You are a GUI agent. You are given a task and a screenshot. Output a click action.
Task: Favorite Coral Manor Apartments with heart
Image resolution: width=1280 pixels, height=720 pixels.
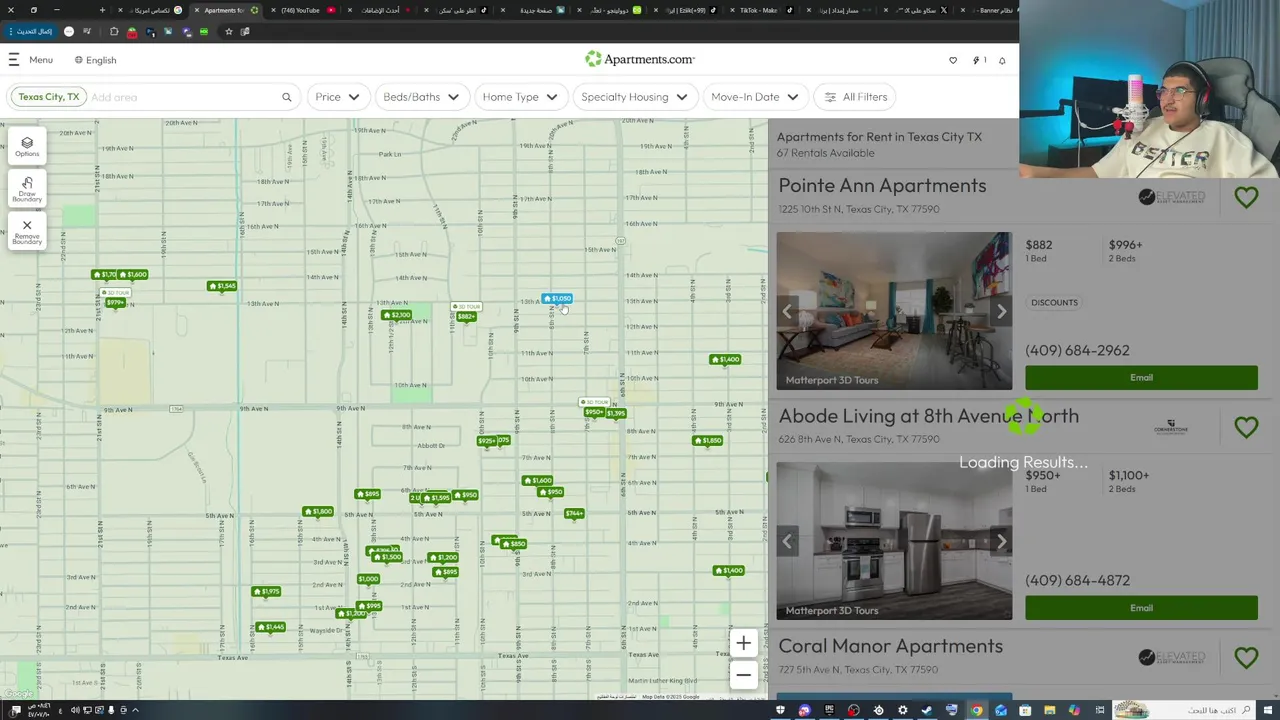pos(1246,657)
